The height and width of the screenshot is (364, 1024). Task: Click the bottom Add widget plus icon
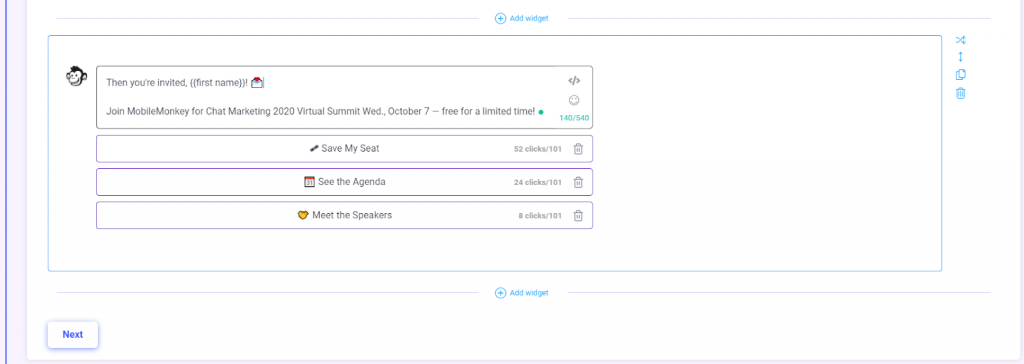point(500,293)
